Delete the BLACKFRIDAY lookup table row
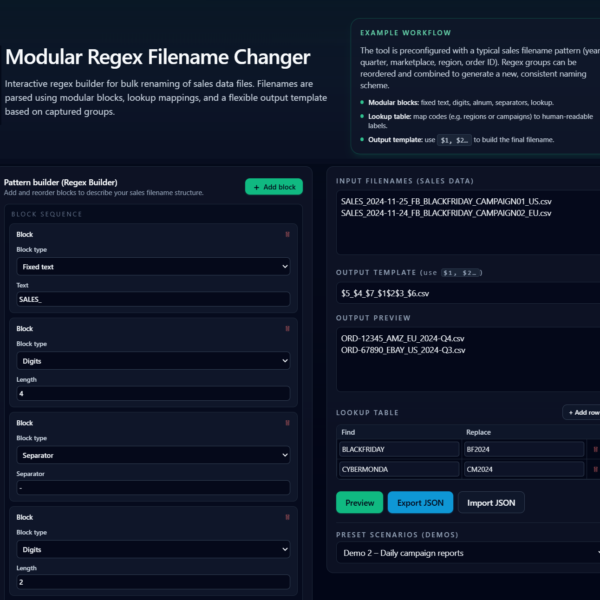 click(x=596, y=449)
